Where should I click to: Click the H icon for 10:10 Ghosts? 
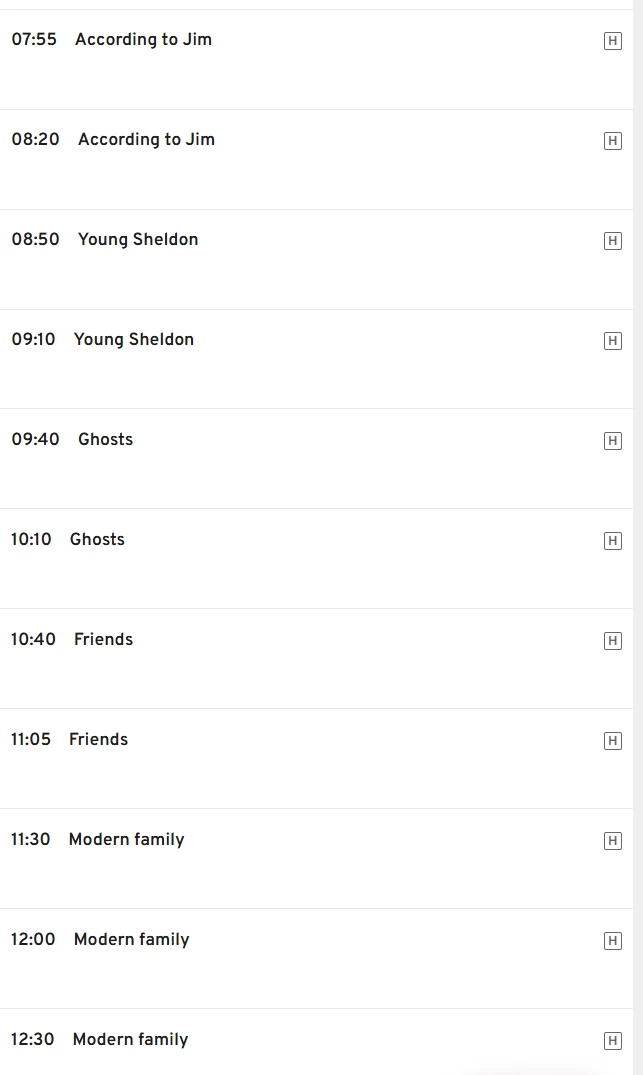click(613, 541)
